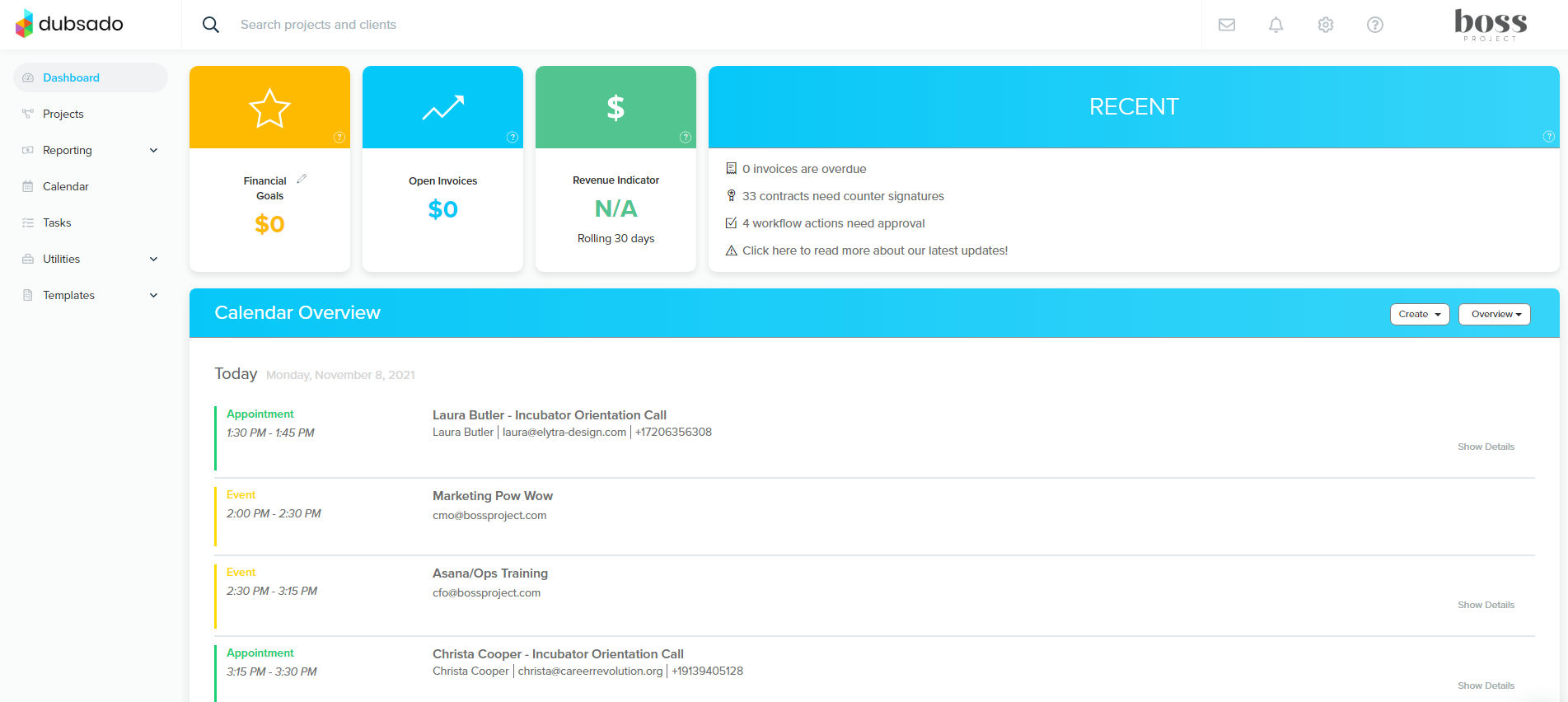Show Details for Laura Butler appointment
1568x702 pixels.
pos(1486,447)
